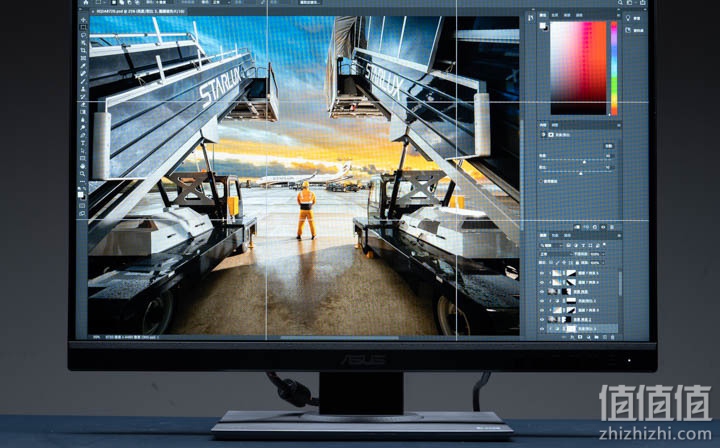720x448 pixels.
Task: Open the Share icon at top right
Action: pyautogui.click(x=643, y=2)
